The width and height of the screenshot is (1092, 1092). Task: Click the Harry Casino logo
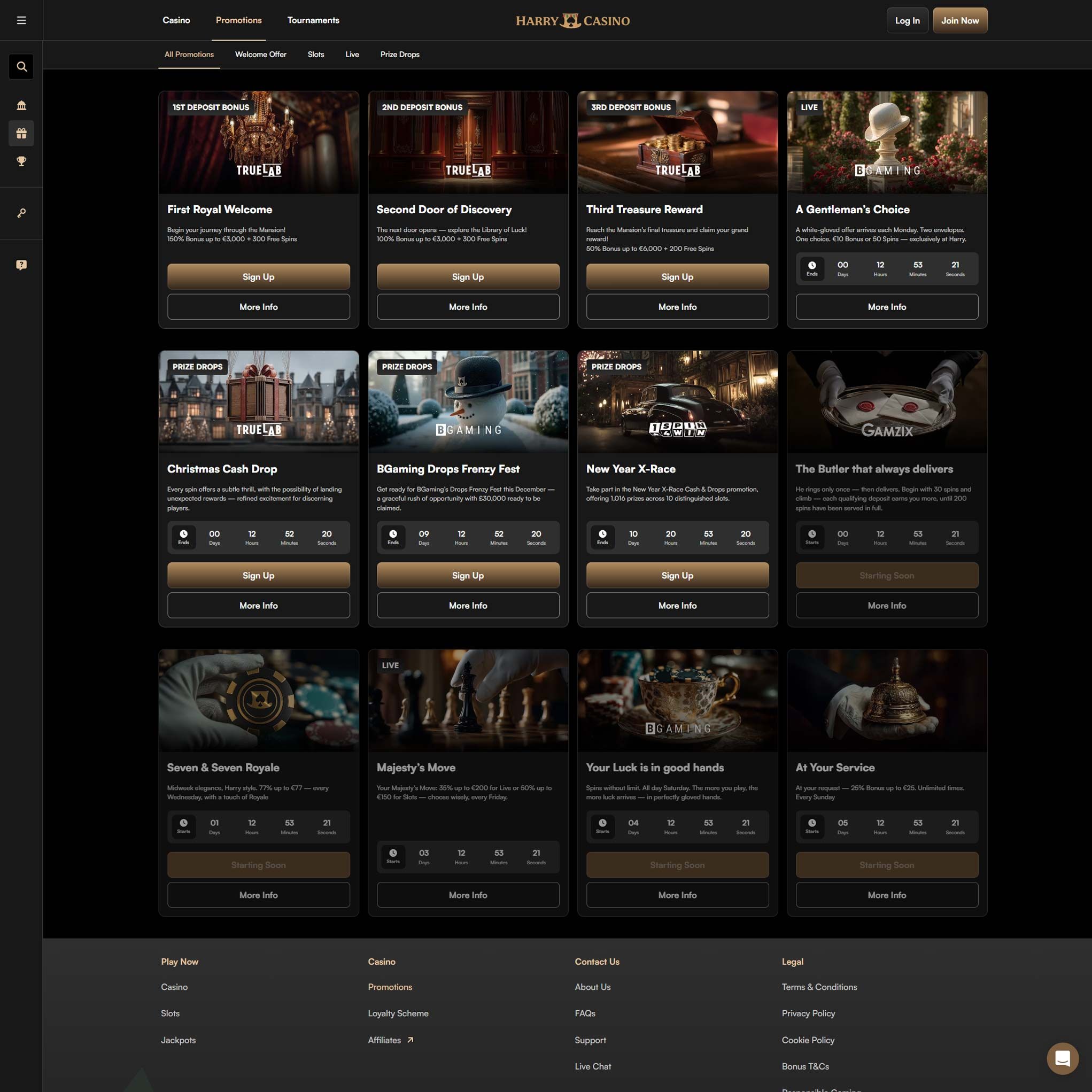[572, 21]
